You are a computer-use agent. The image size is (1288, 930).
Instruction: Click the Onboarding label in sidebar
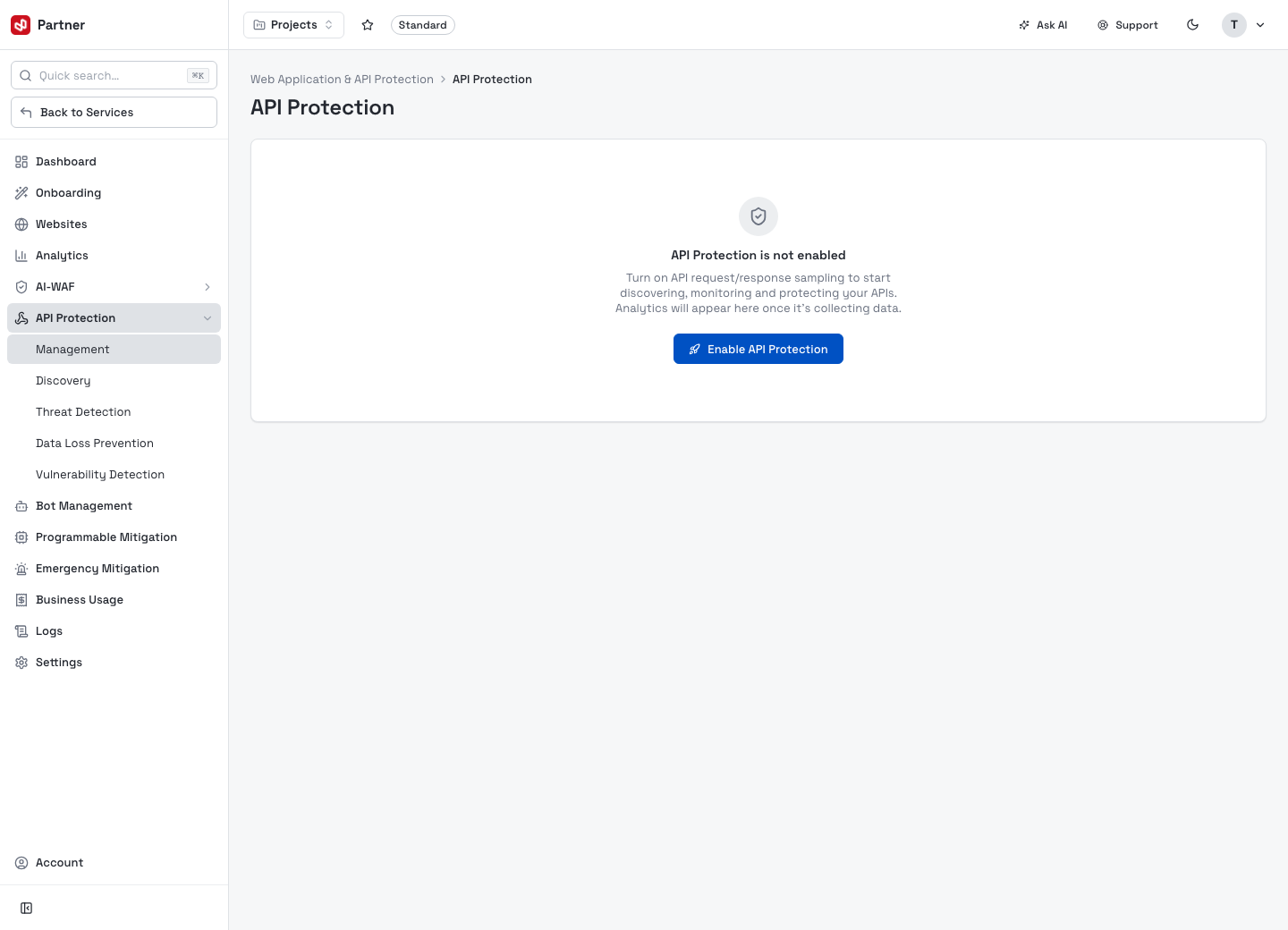68,193
